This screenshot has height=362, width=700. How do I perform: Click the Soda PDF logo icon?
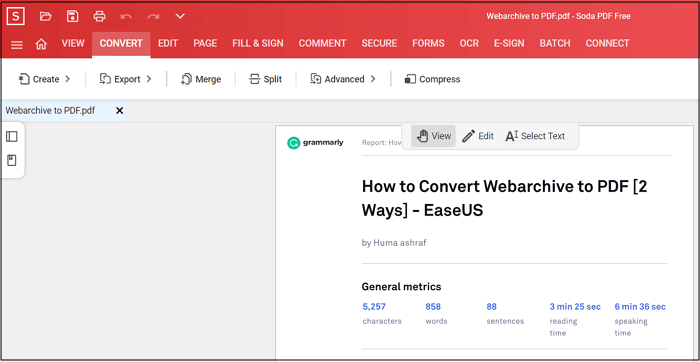(16, 17)
